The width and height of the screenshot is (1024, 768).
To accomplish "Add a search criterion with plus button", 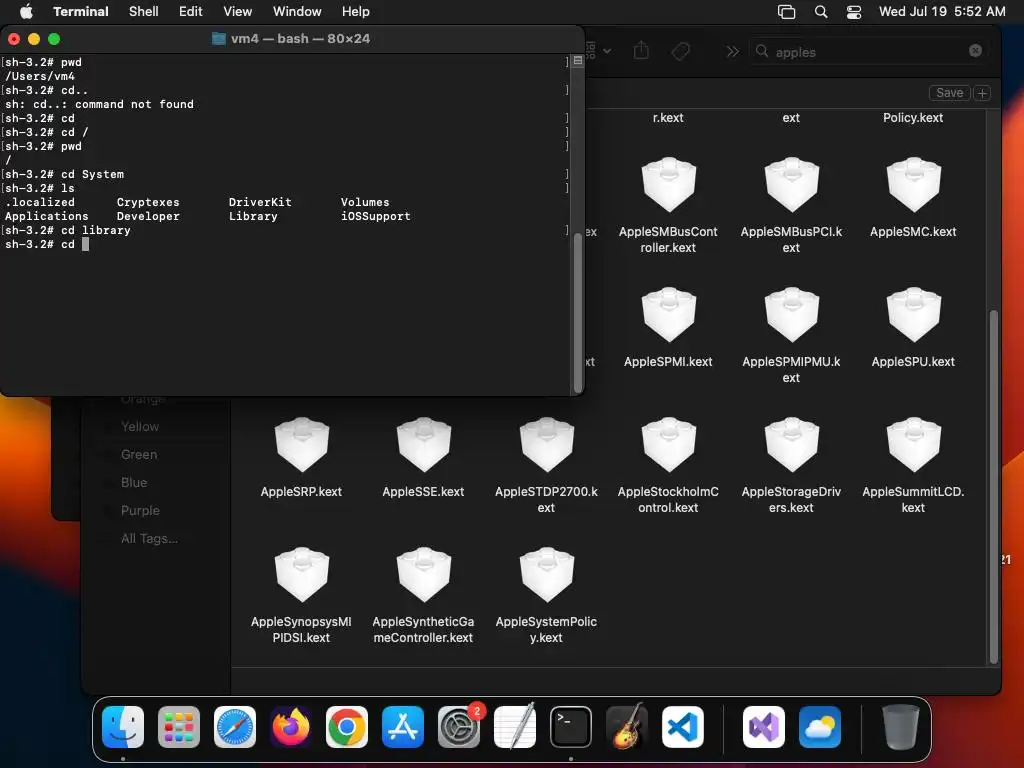I will click(982, 93).
